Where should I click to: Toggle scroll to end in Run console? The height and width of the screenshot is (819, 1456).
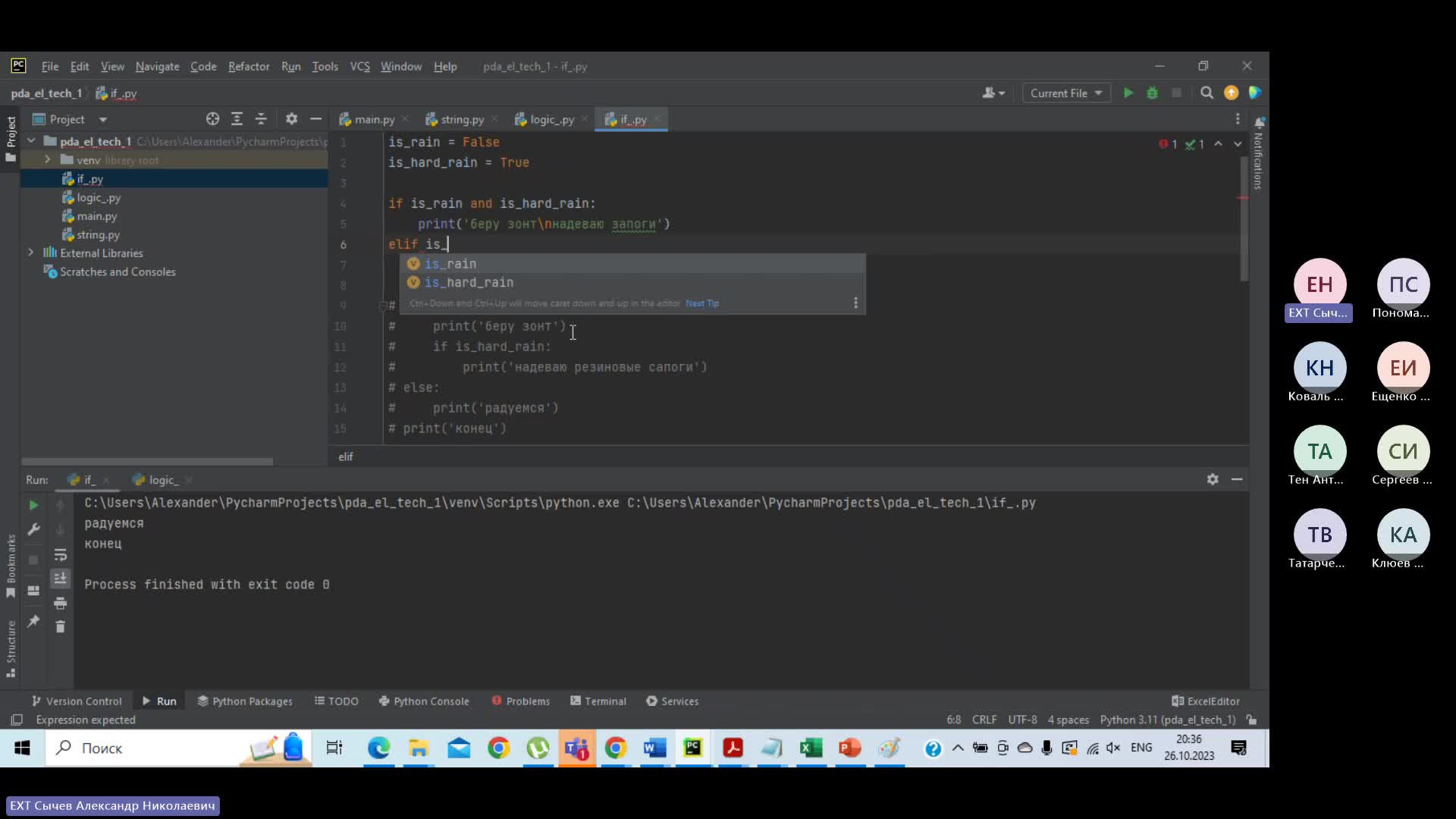point(61,579)
